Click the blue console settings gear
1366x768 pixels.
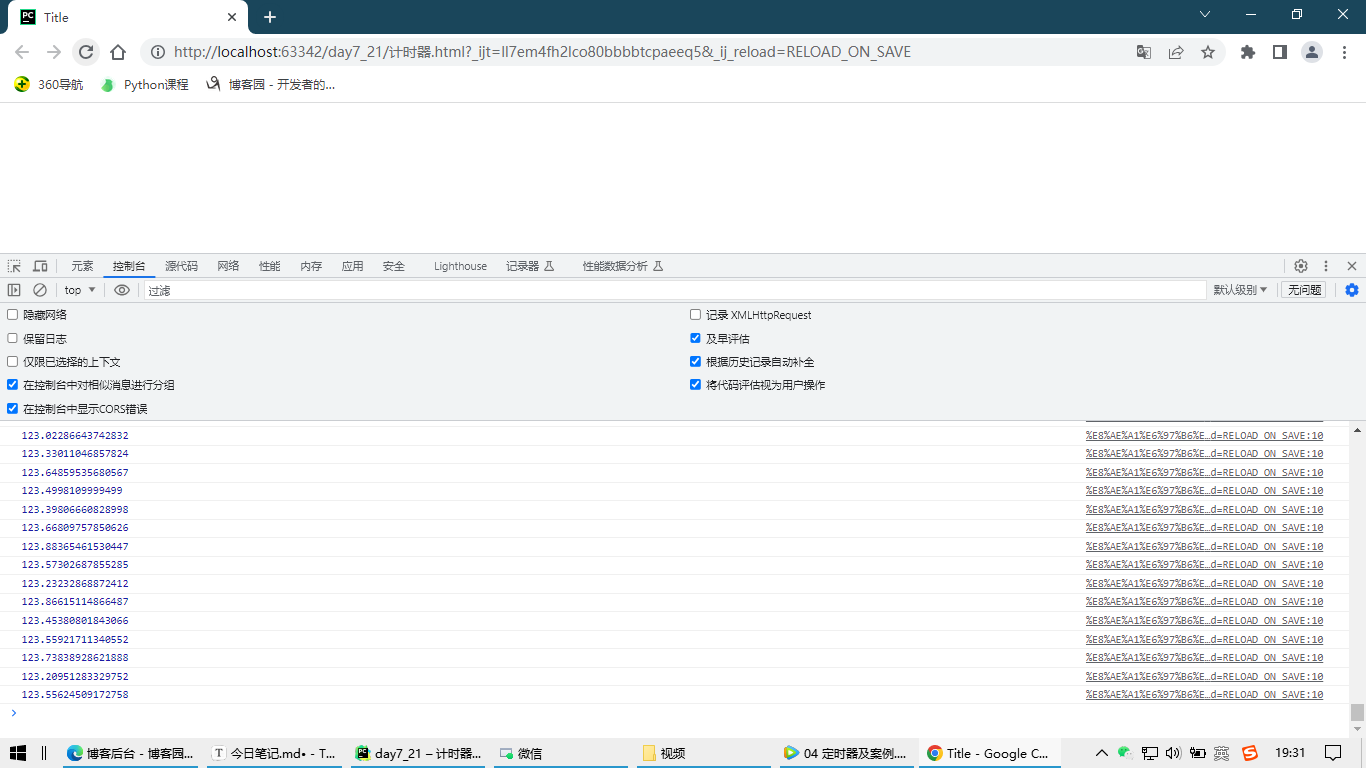coord(1352,290)
